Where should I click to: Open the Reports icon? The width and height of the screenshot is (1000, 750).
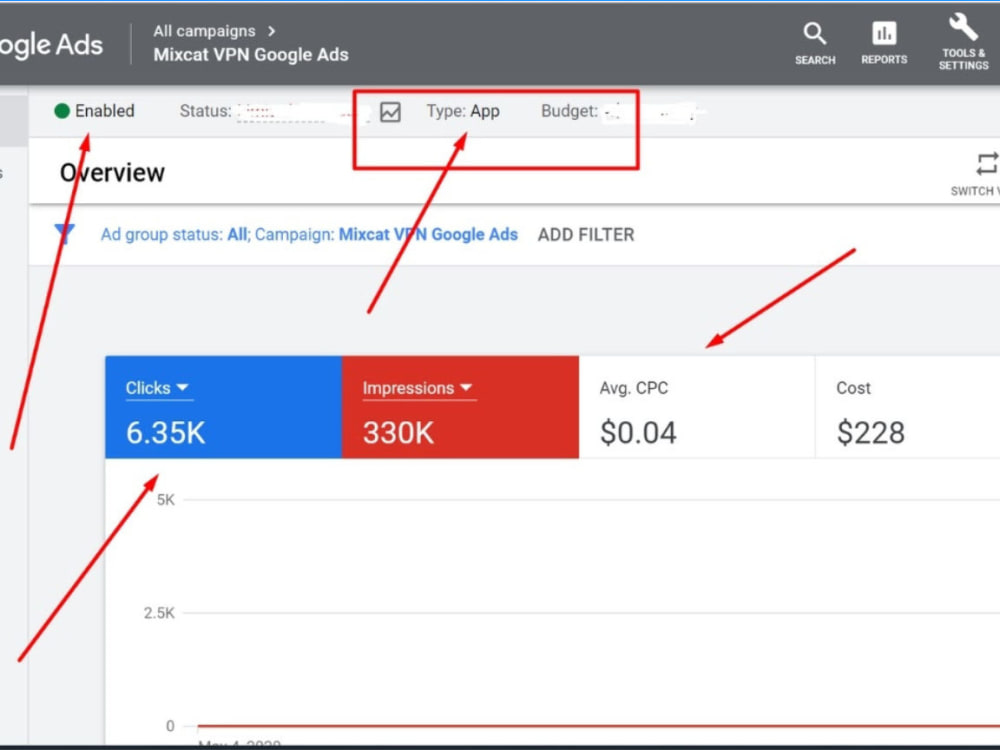(884, 43)
